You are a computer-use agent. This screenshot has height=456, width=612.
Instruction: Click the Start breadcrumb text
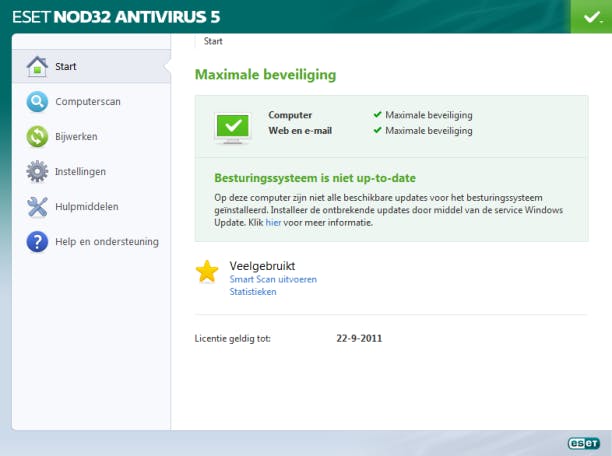pyautogui.click(x=213, y=41)
